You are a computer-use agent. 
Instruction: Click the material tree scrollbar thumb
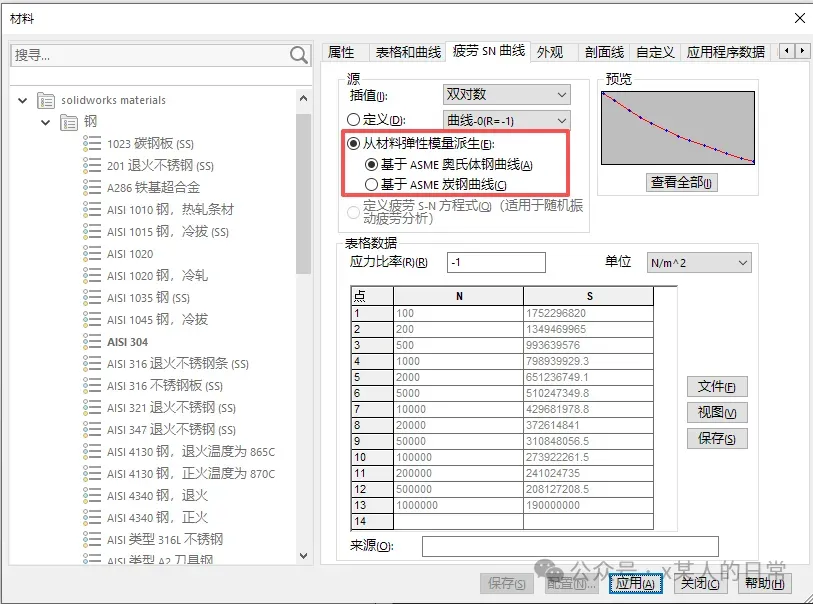click(303, 193)
